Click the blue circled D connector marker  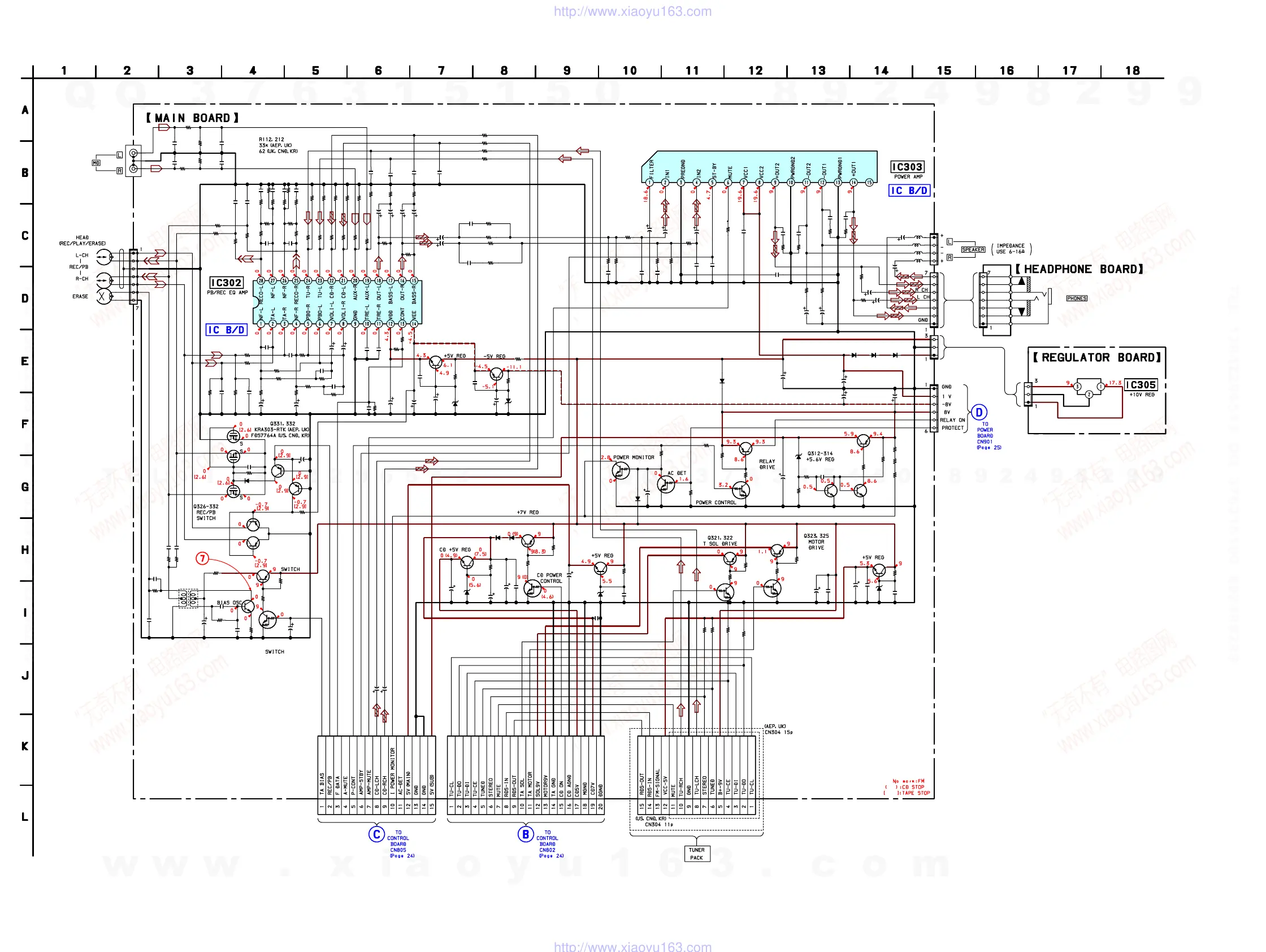tap(979, 412)
